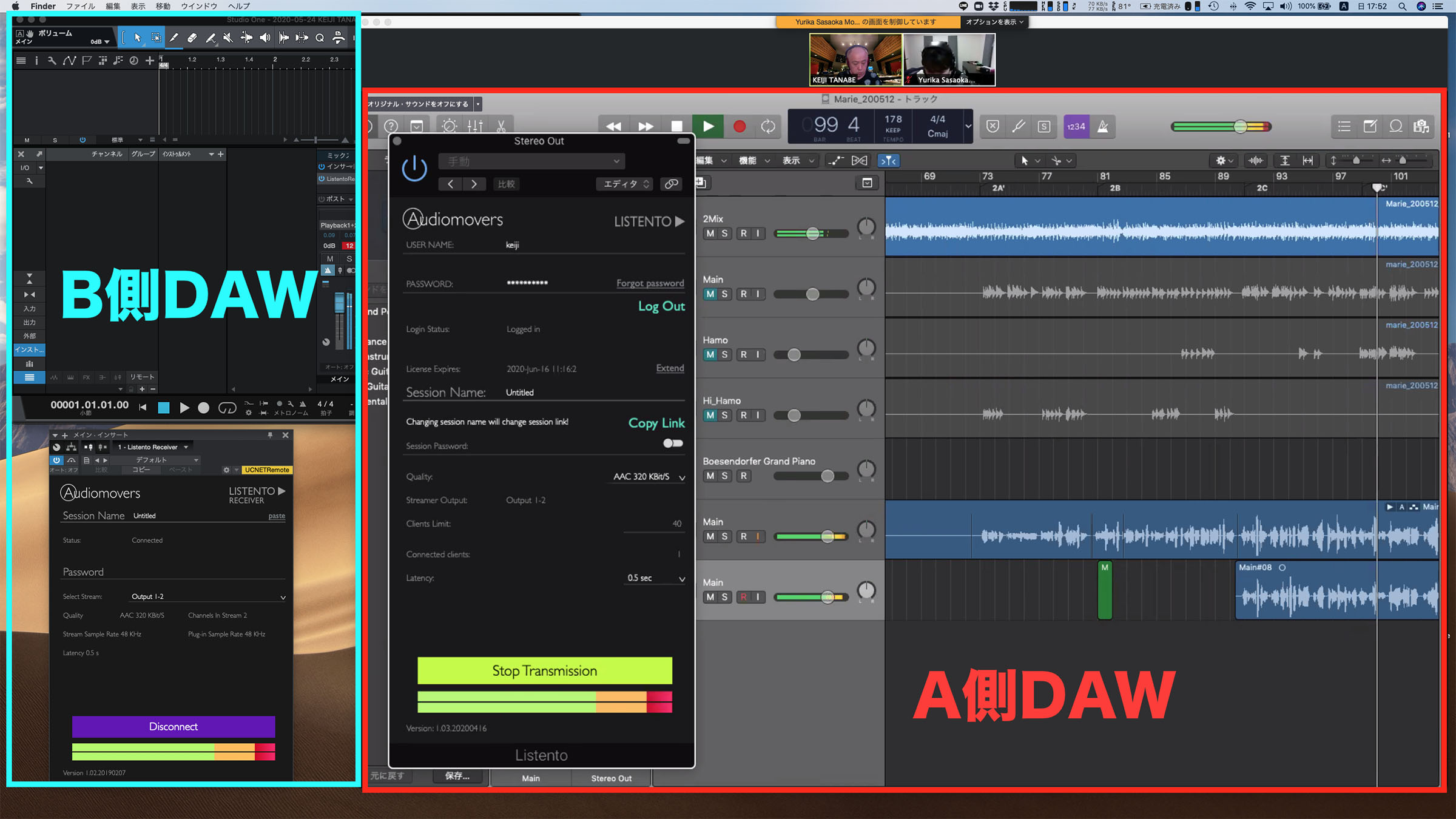Viewport: 1456px width, 819px height.
Task: Click the Disconnect button in Listento Receiver
Action: [174, 727]
